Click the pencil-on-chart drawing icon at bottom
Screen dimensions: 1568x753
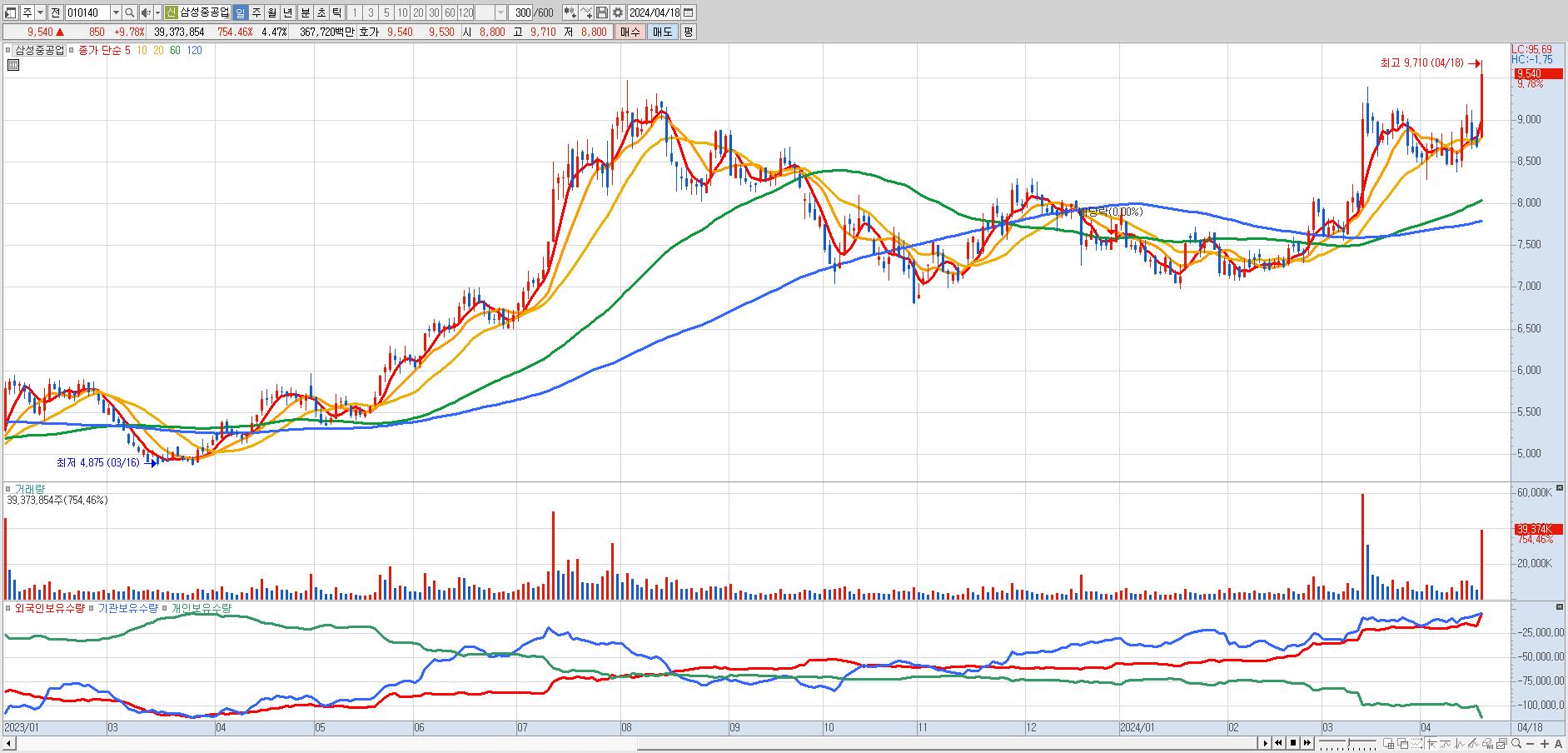pyautogui.click(x=1473, y=743)
